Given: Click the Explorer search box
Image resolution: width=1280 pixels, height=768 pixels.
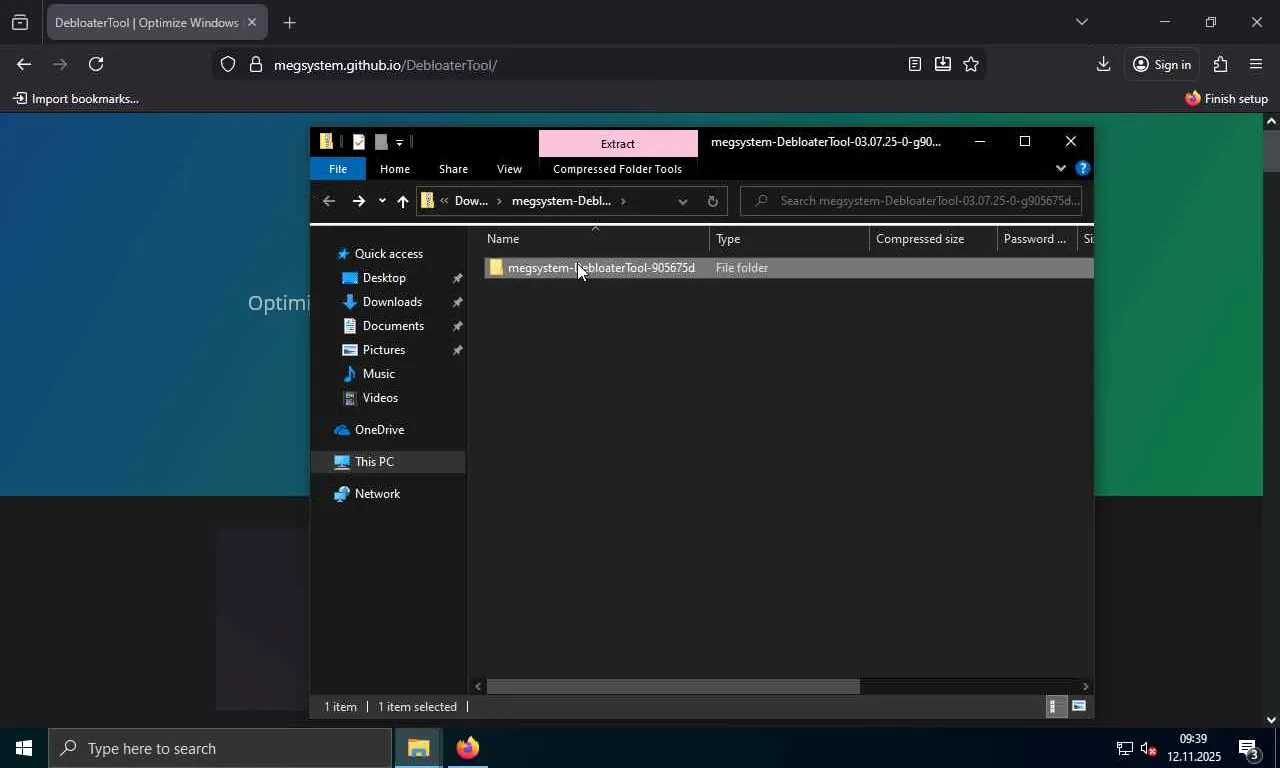Looking at the screenshot, I should point(911,201).
